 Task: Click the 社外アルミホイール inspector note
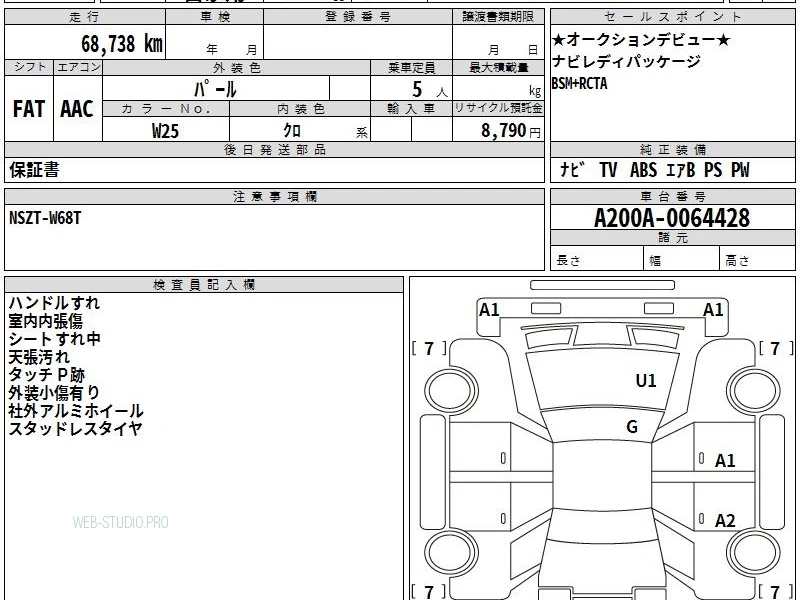pyautogui.click(x=76, y=411)
